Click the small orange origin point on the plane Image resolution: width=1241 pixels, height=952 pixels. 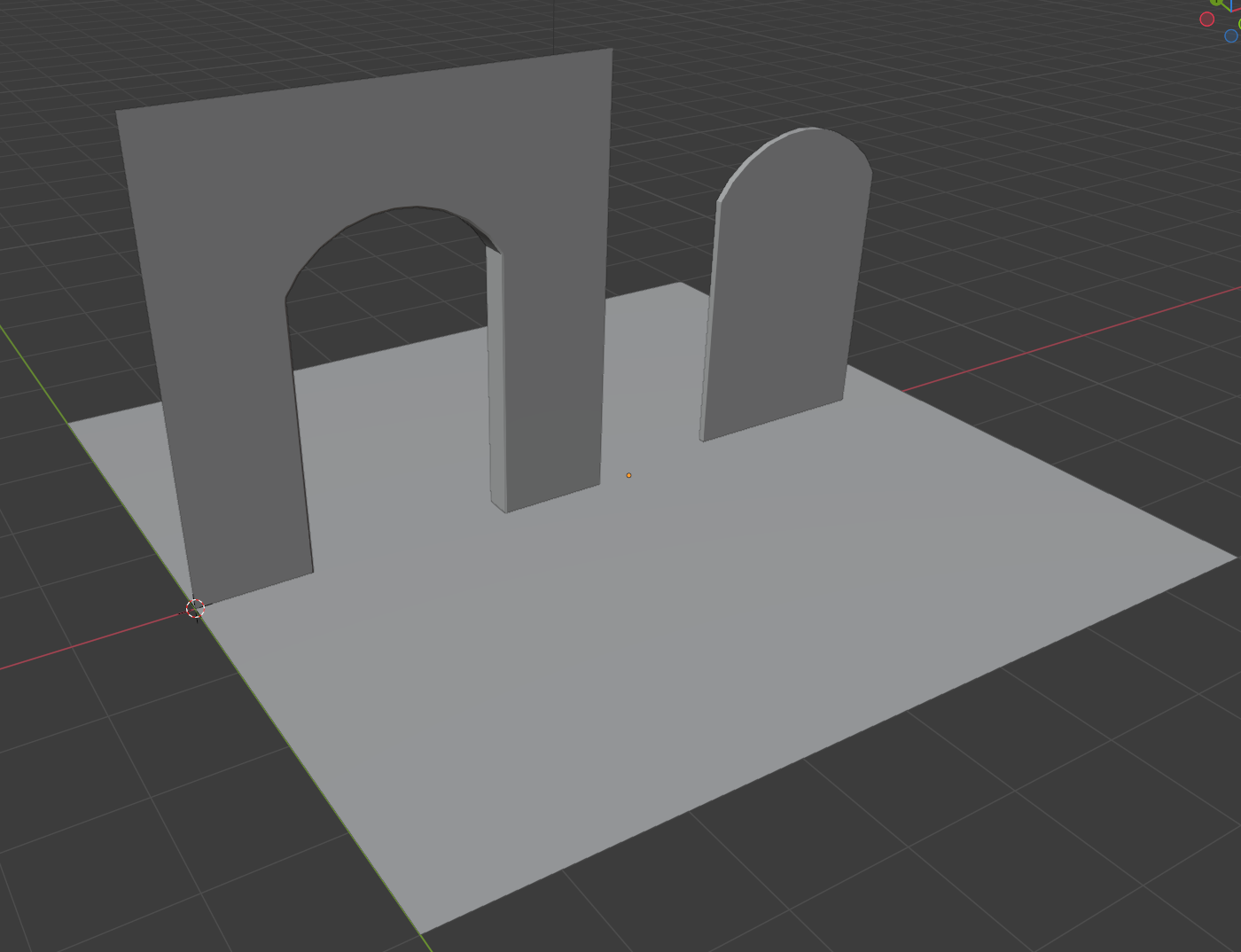tap(629, 475)
